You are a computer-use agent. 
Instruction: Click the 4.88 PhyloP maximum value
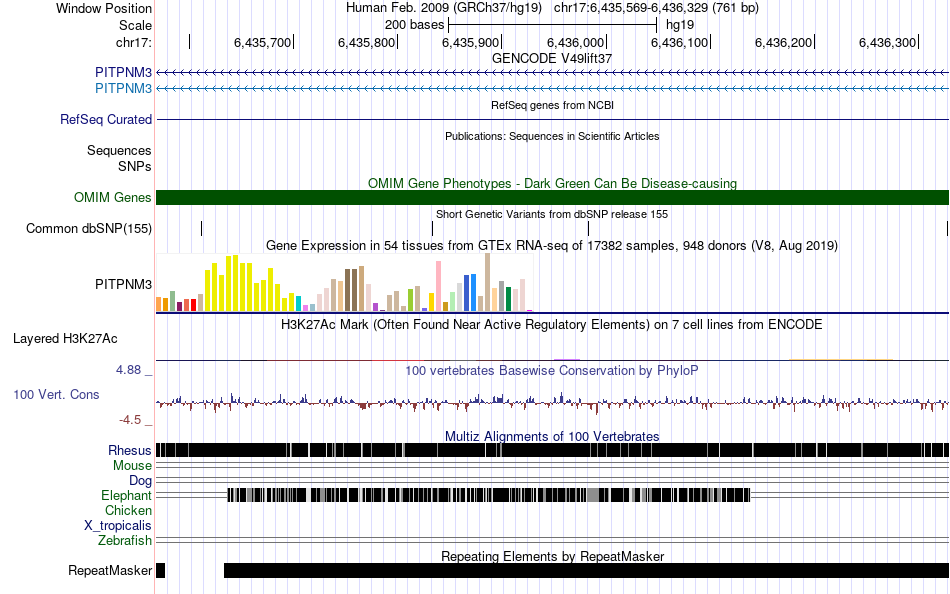click(128, 370)
